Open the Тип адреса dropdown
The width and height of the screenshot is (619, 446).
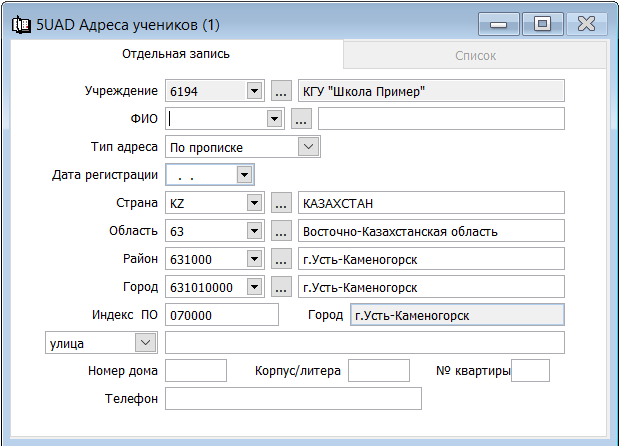coord(308,147)
